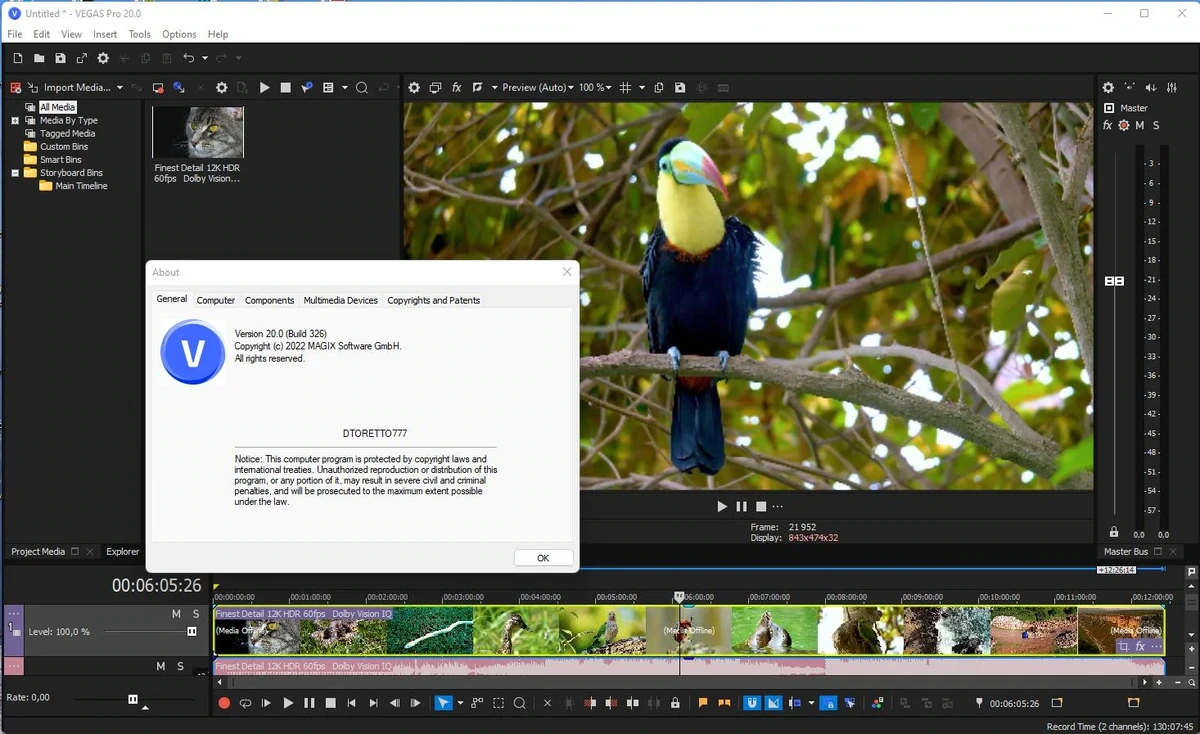Switch to the Explorer panel tab
The width and height of the screenshot is (1200, 734).
coord(123,552)
